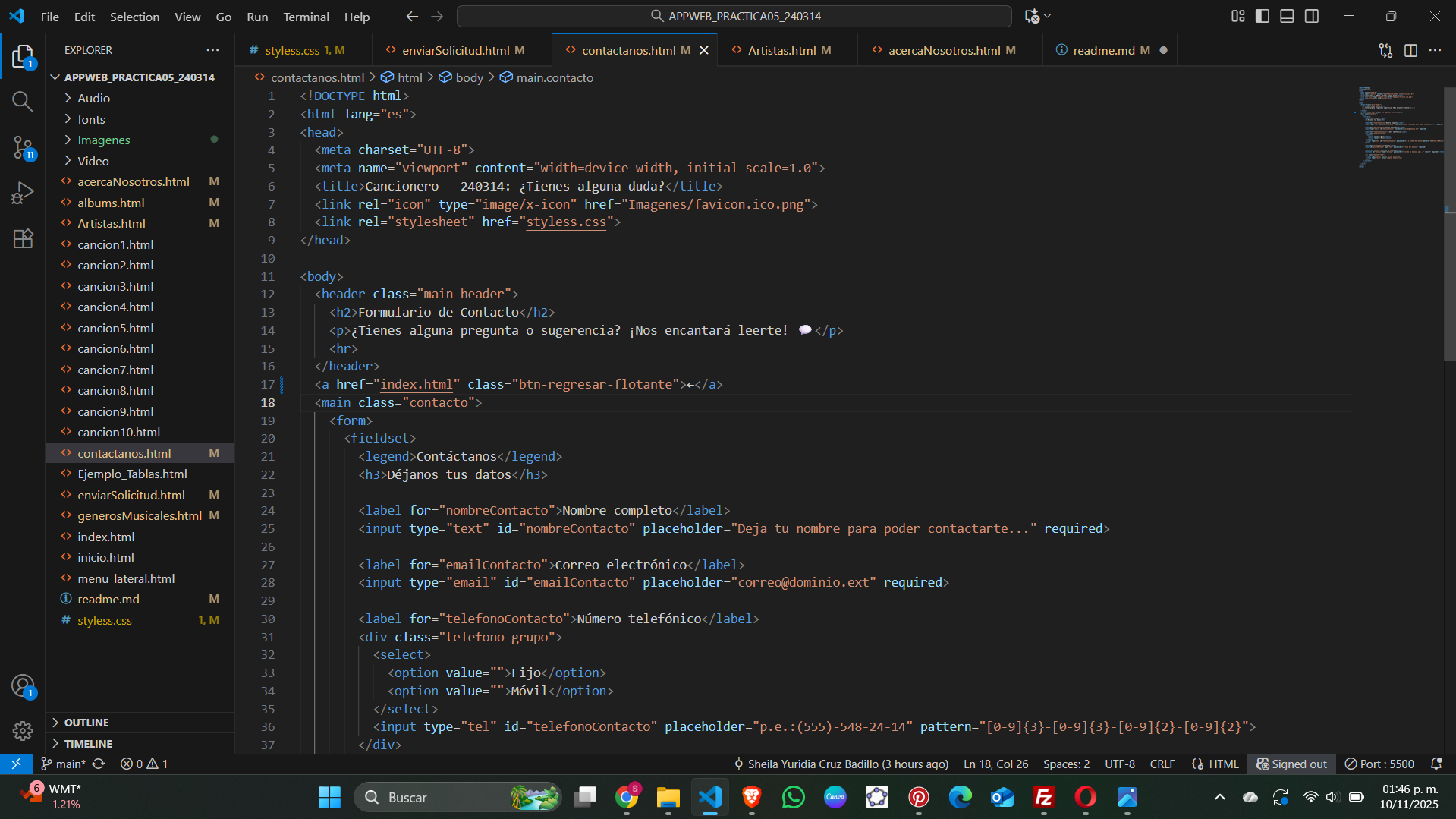Image resolution: width=1456 pixels, height=819 pixels.
Task: Open the Accounts icon in activity bar
Action: pos(23,686)
